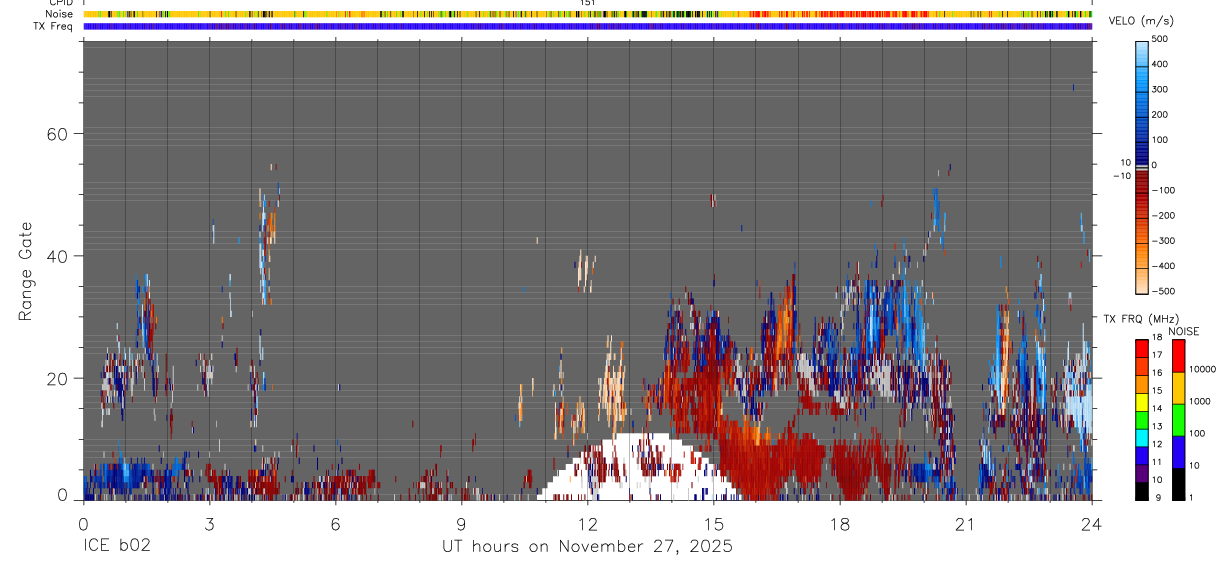Click the TX FRQ scale label 16
The image size is (1228, 567).
tap(1159, 373)
